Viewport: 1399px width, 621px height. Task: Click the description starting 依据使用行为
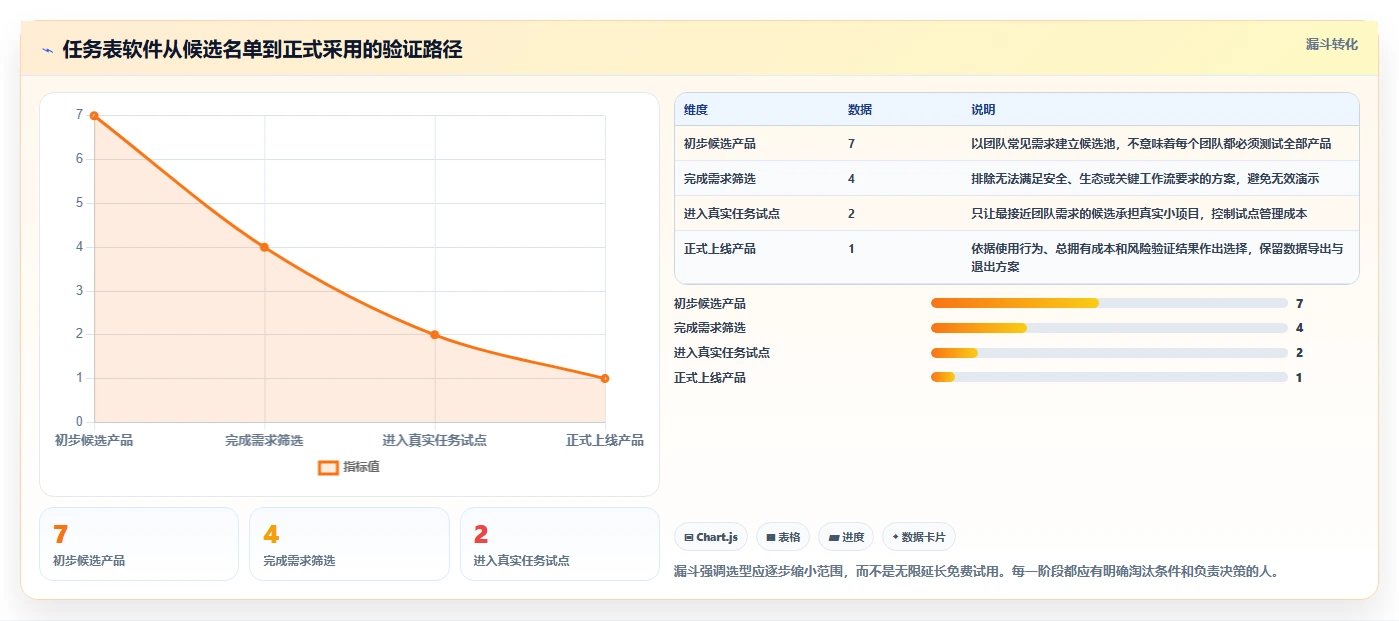tap(1157, 258)
